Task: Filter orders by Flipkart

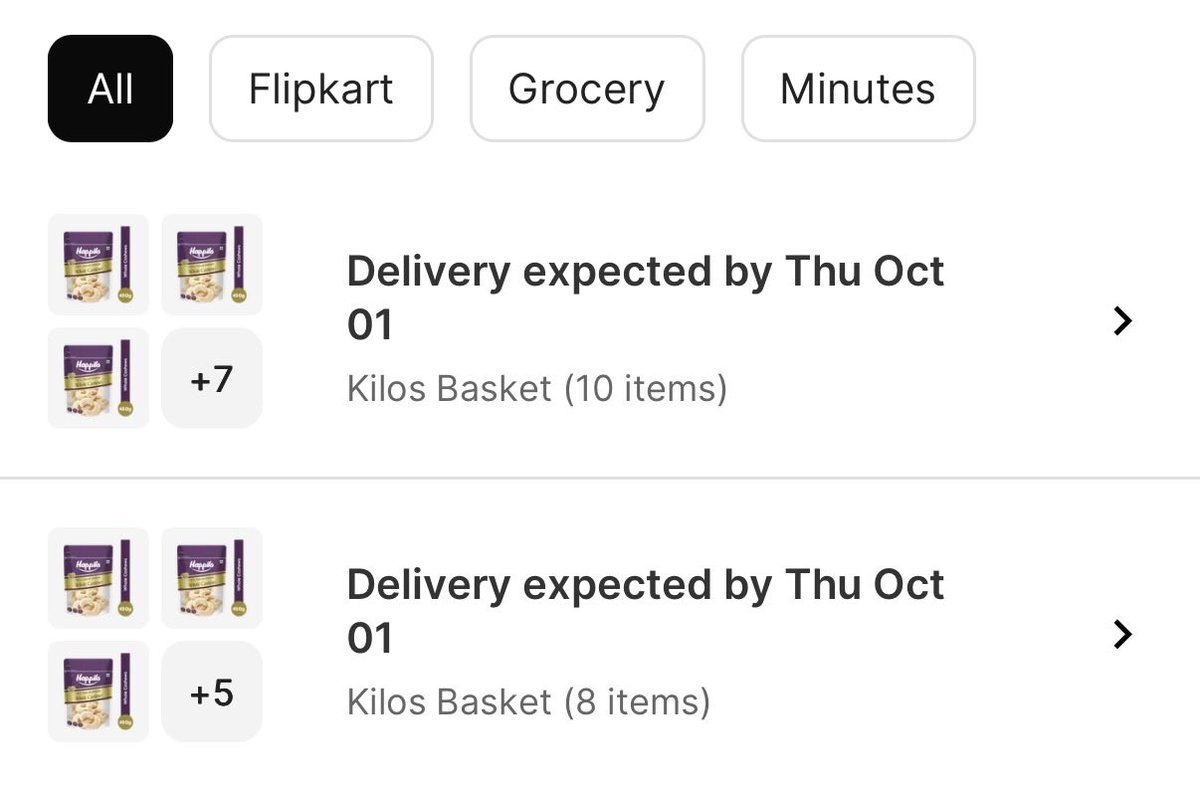Action: pyautogui.click(x=321, y=89)
